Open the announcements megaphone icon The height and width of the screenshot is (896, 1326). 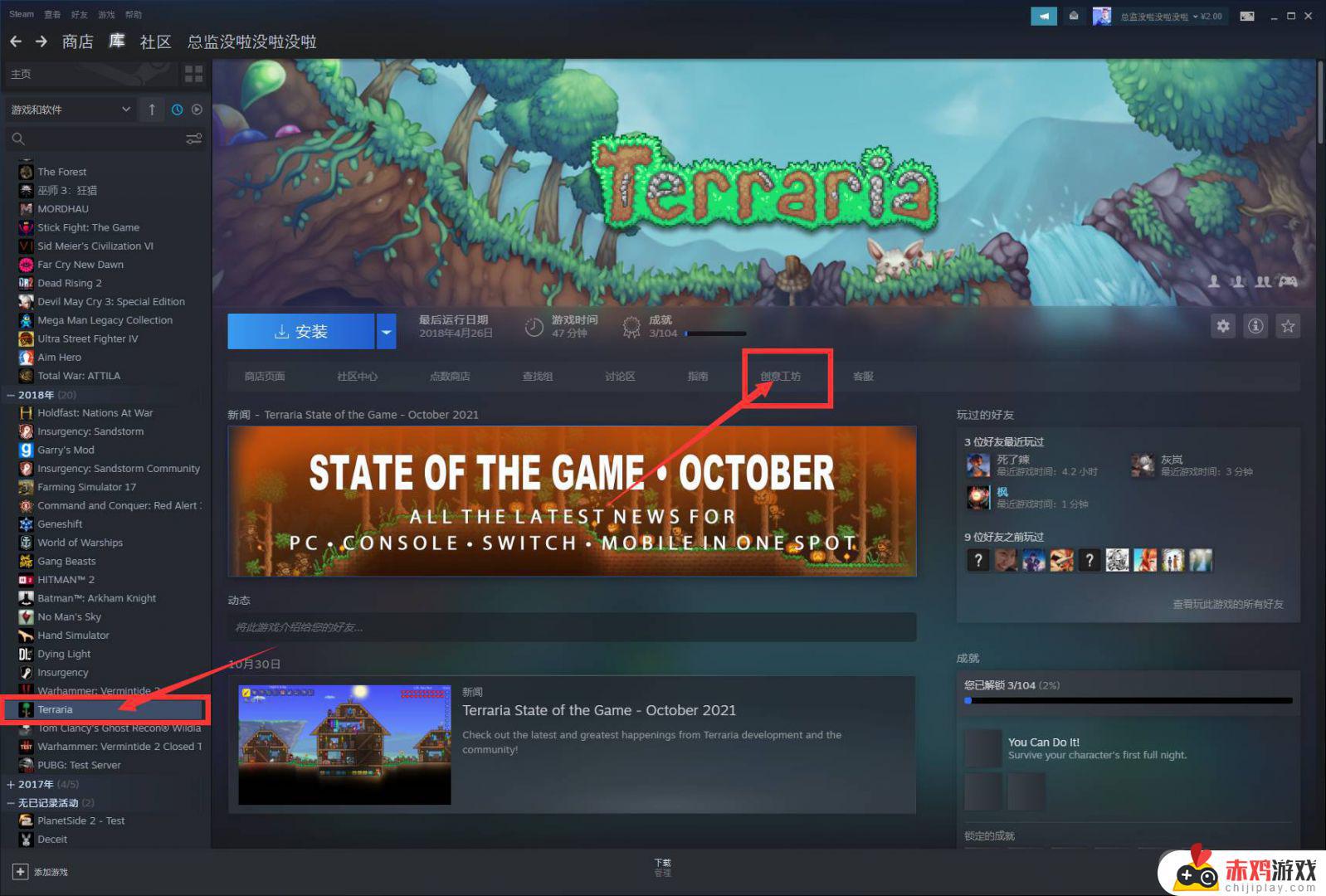[x=1044, y=16]
